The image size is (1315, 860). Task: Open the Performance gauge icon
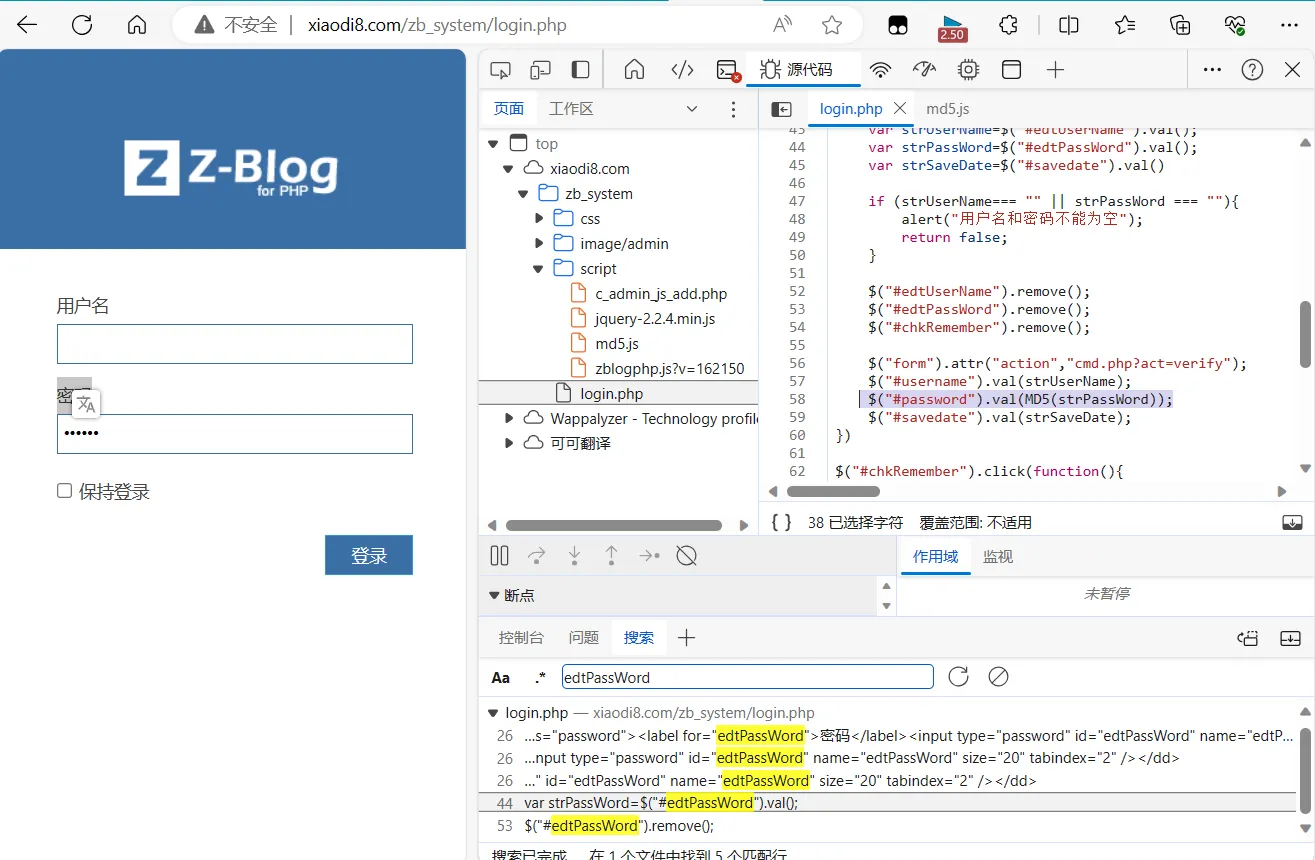[x=924, y=70]
